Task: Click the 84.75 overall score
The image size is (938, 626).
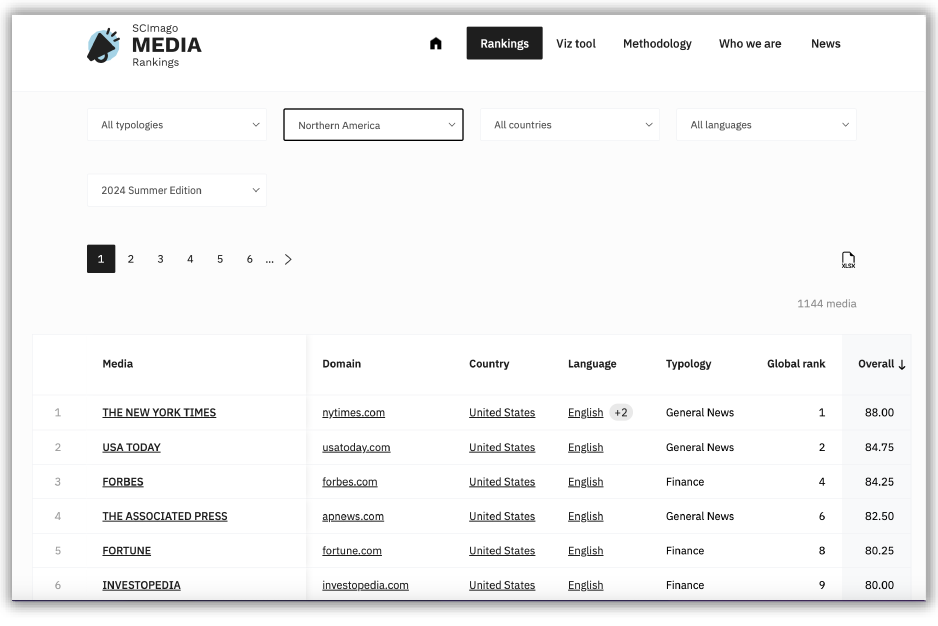Action: pyautogui.click(x=879, y=447)
